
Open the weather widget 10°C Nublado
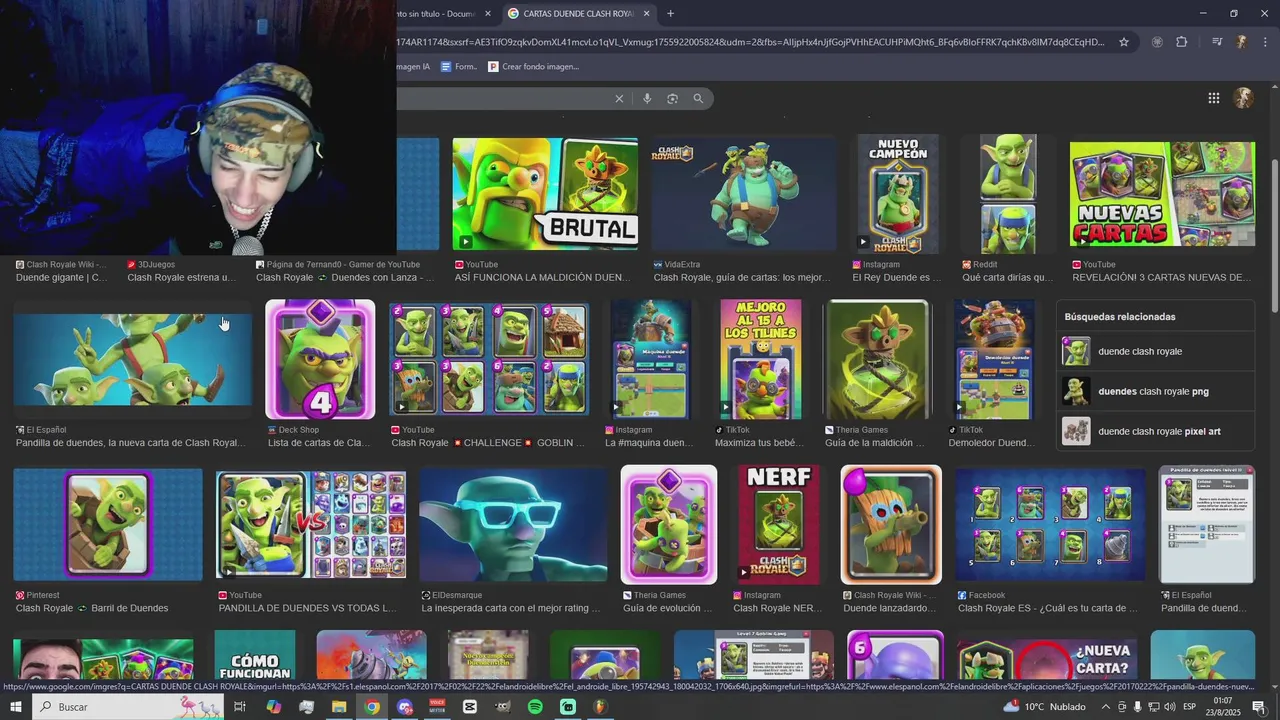[x=1045, y=707]
